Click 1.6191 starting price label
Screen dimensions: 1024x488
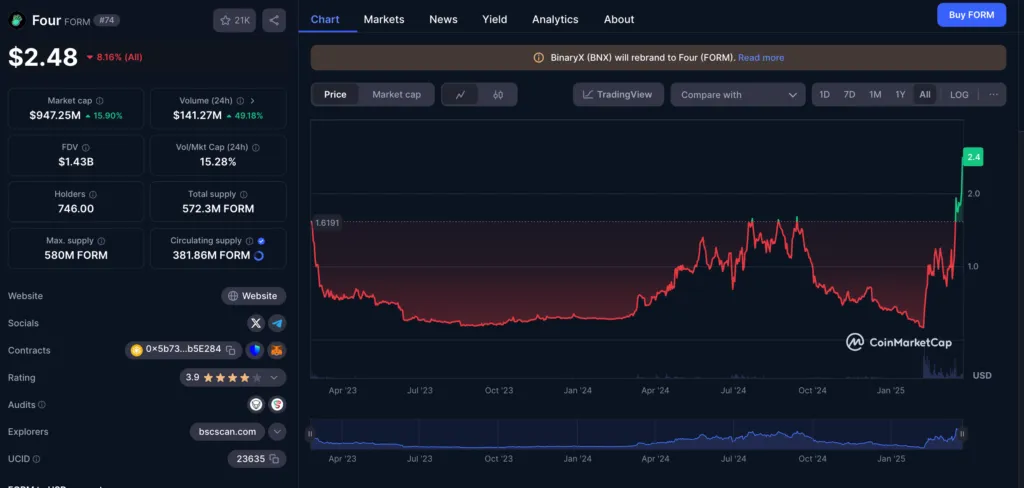326,223
